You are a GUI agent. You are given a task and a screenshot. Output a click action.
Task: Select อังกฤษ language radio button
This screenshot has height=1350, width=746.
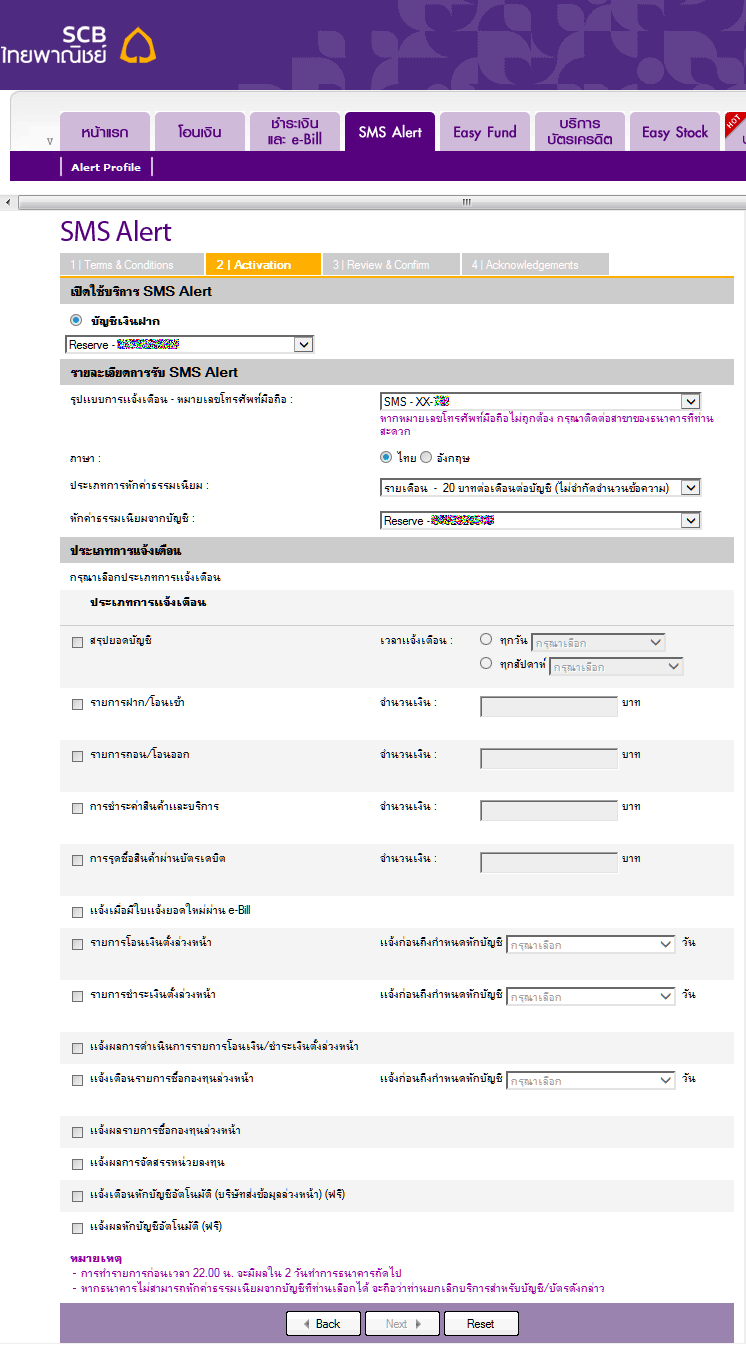[x=426, y=457]
